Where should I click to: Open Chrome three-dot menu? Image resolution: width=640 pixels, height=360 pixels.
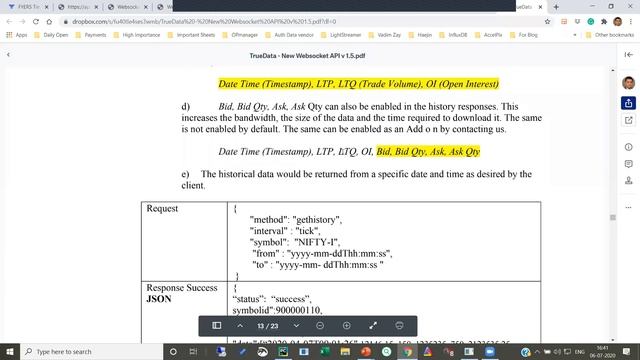point(631,22)
